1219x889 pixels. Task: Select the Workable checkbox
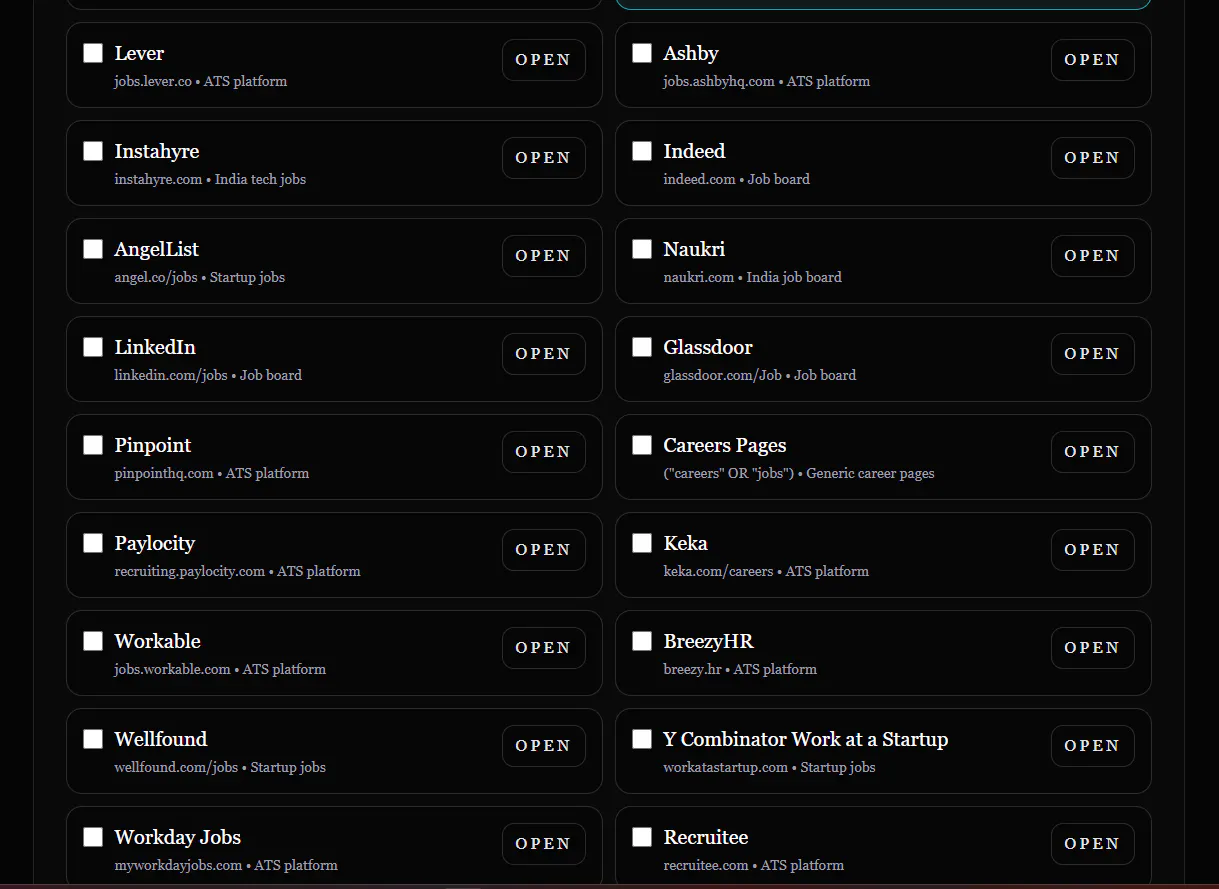[x=93, y=641]
